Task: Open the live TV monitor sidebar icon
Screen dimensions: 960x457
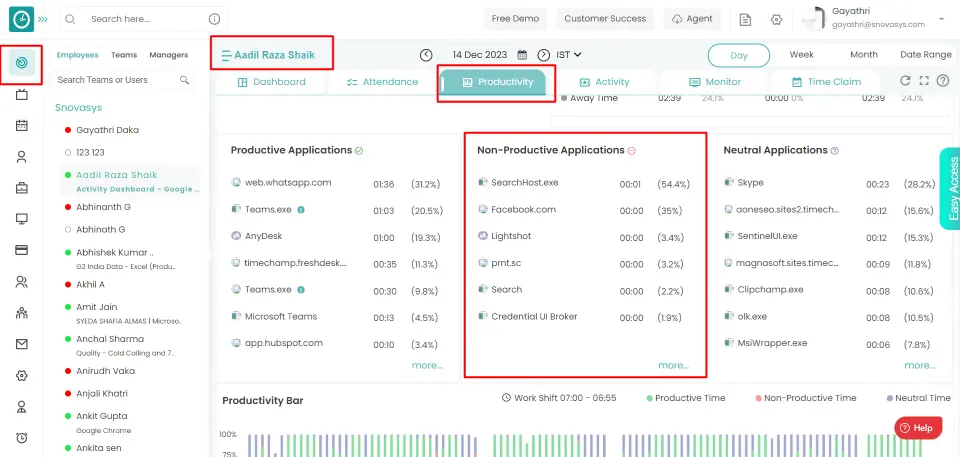Action: click(21, 94)
